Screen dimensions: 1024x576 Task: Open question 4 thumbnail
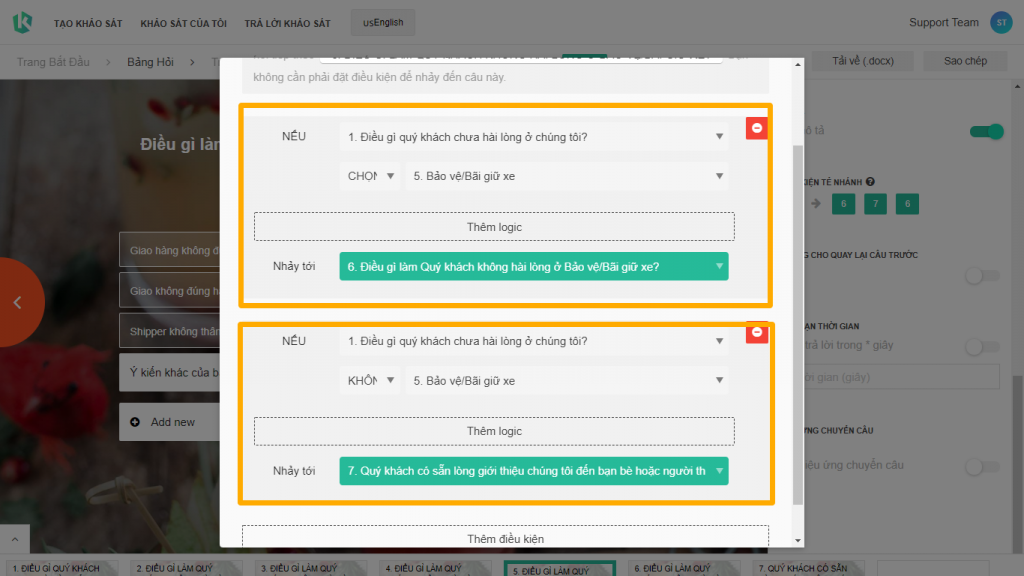click(x=435, y=568)
